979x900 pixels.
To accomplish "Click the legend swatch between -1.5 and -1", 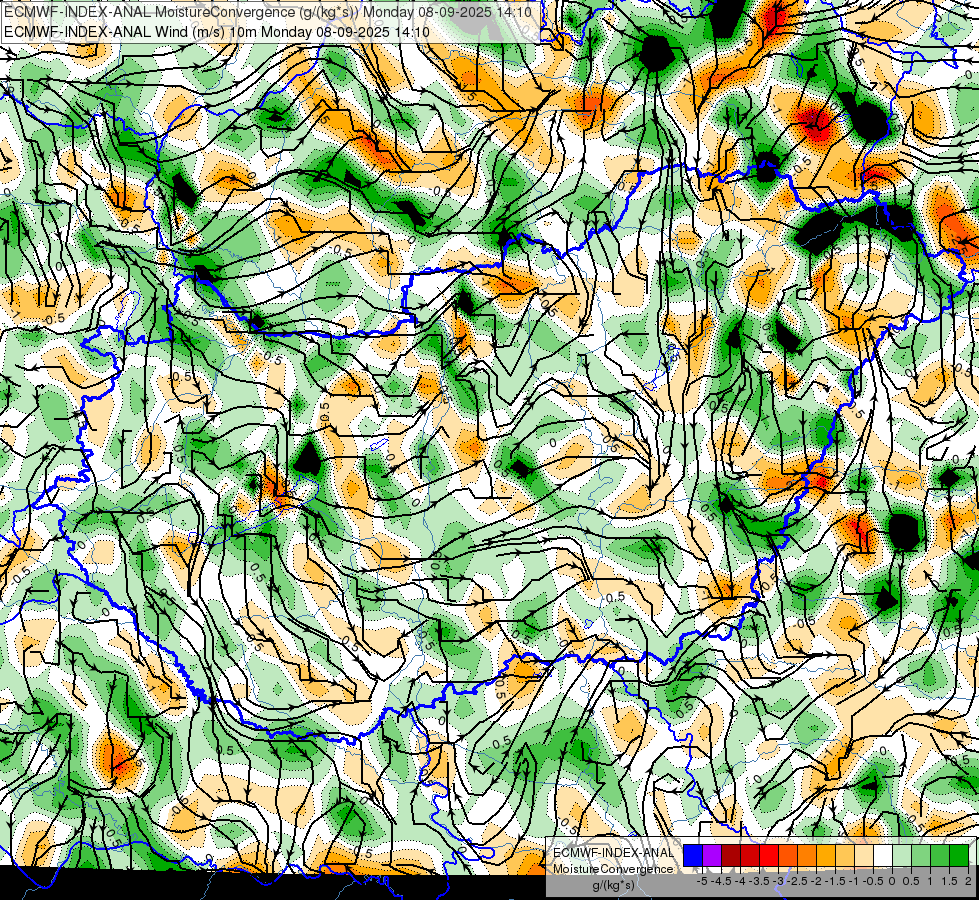I will [845, 855].
